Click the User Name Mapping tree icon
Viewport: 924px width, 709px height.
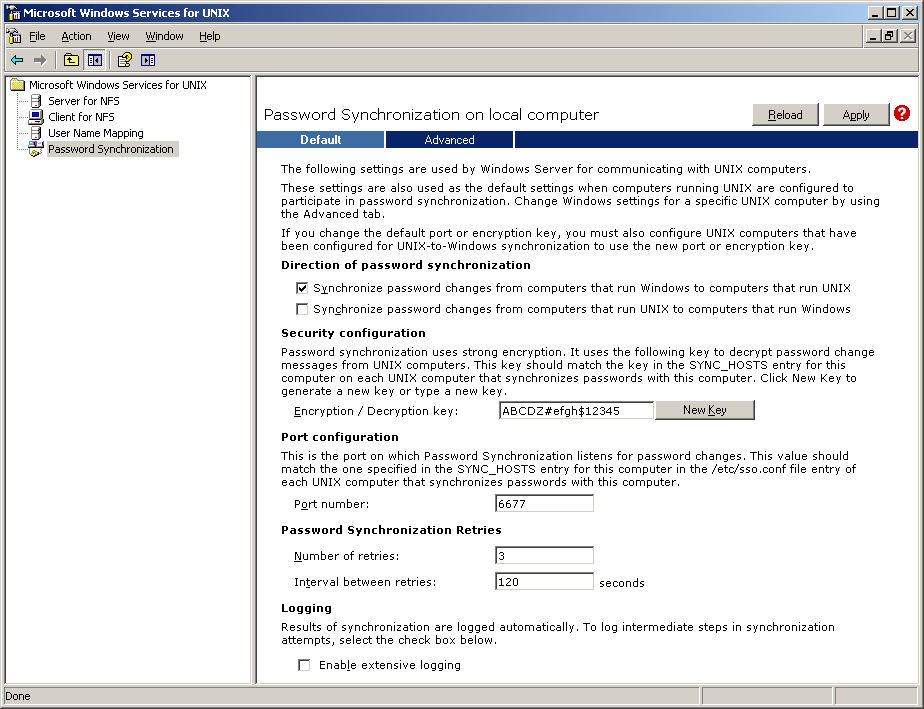click(x=36, y=133)
